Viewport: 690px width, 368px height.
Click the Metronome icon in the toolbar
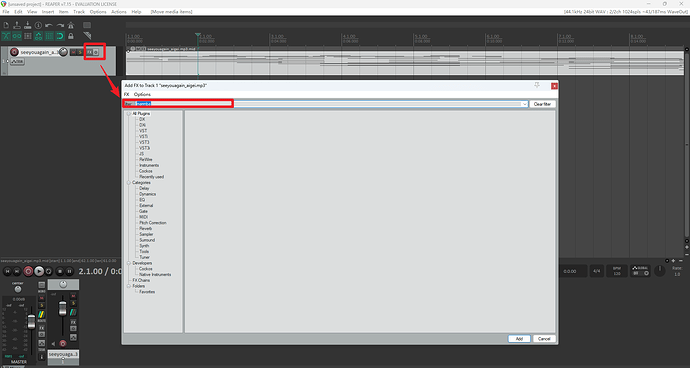[x=71, y=25]
